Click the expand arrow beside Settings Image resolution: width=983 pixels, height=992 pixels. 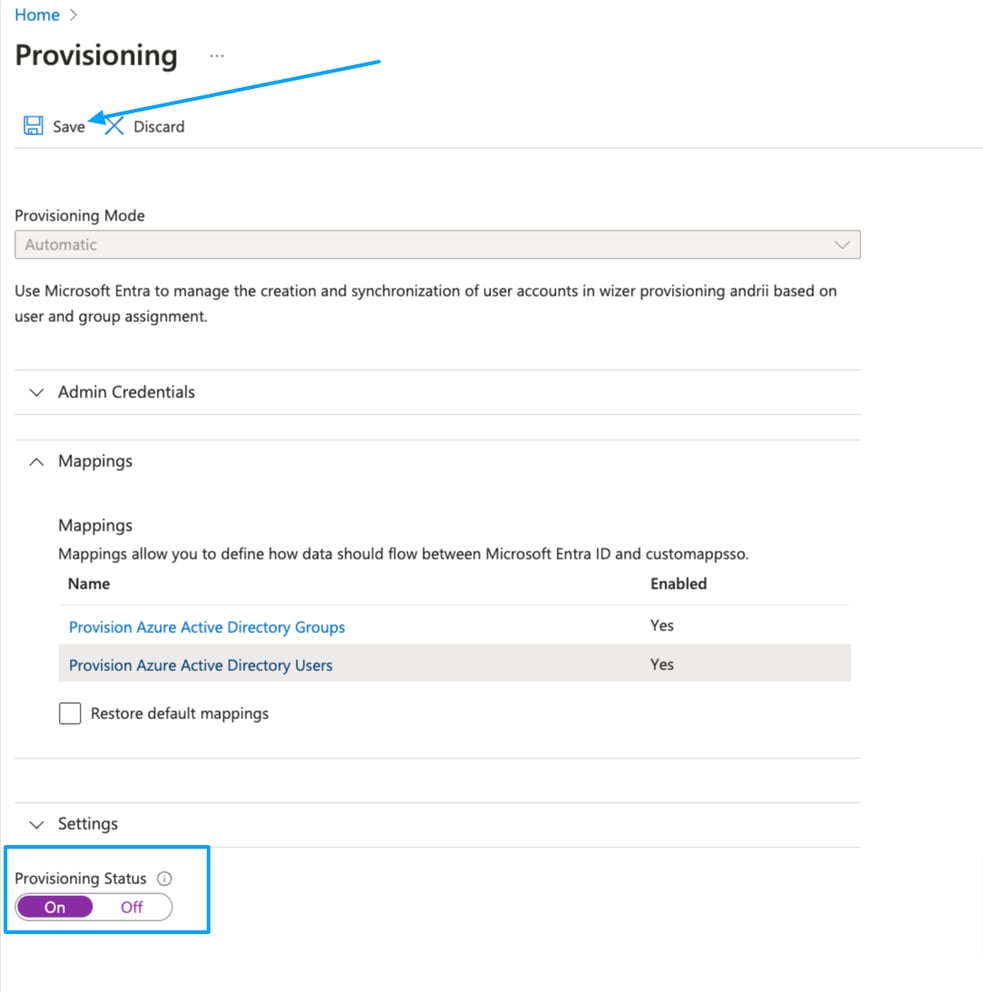point(36,824)
